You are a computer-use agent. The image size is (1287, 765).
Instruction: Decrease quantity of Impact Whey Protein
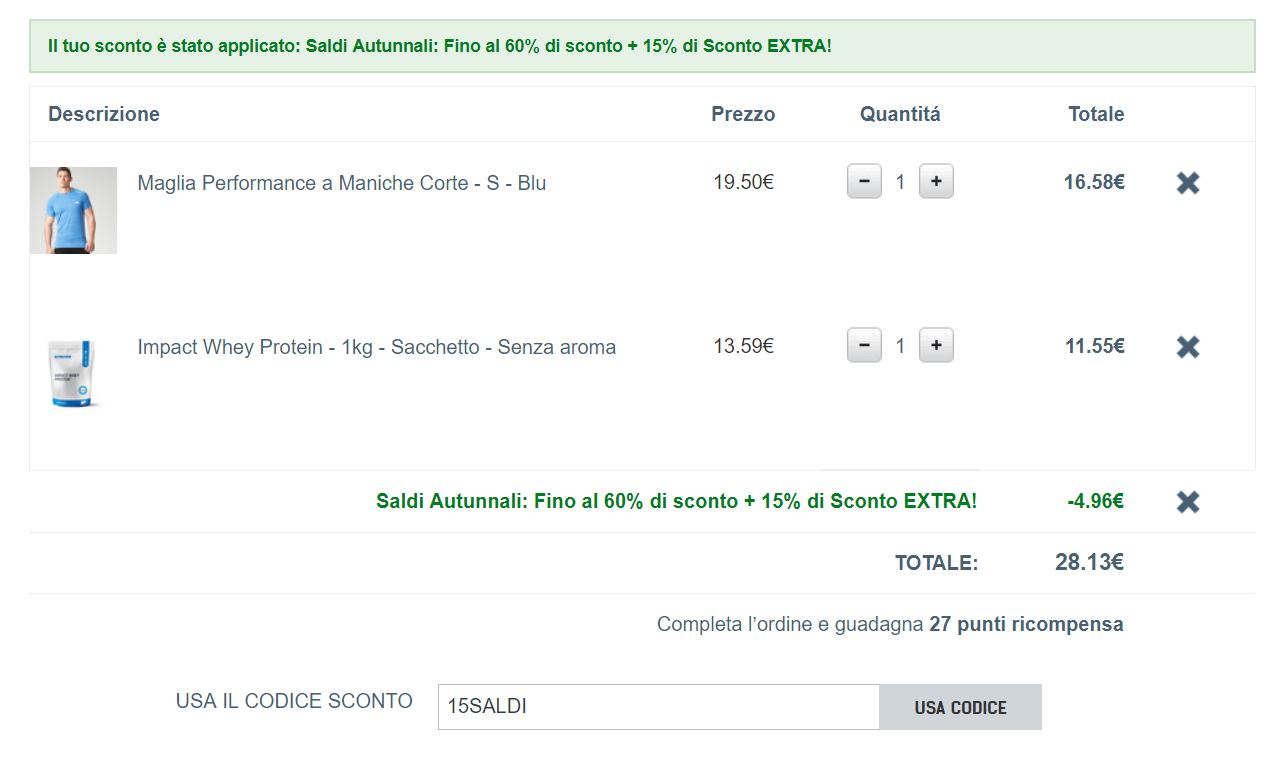(x=864, y=346)
